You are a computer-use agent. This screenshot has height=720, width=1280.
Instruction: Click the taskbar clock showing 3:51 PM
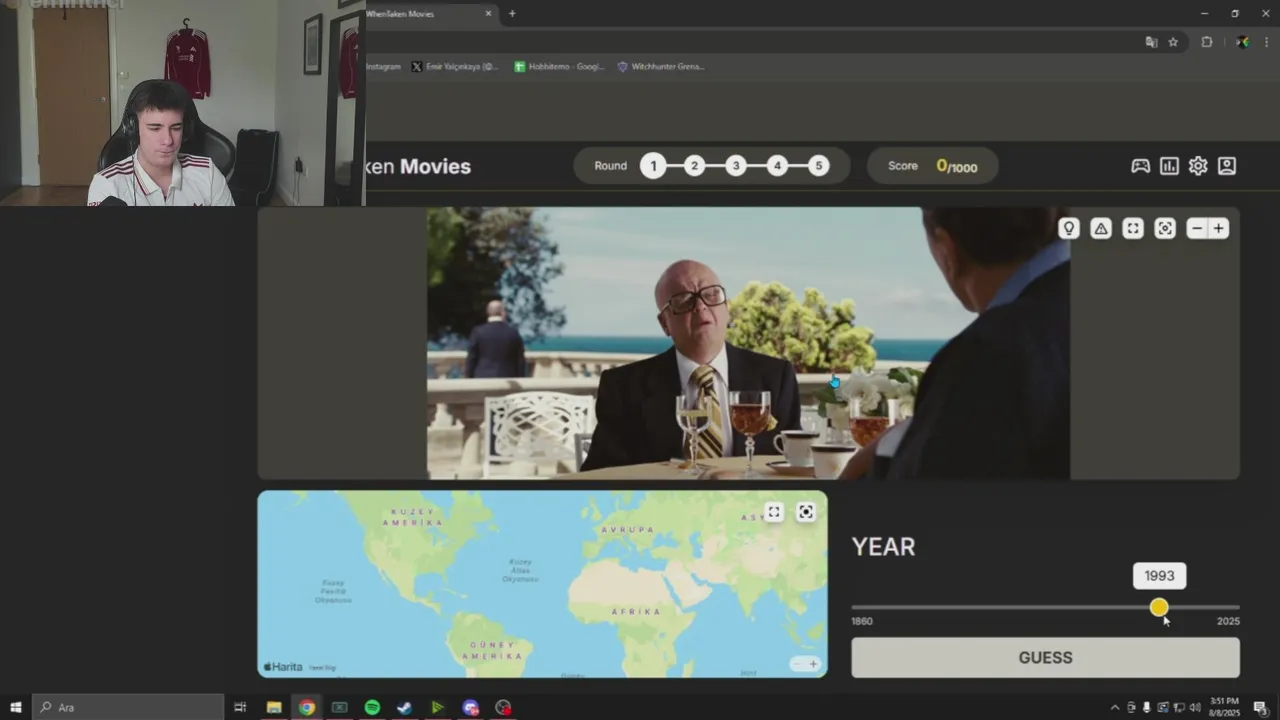[x=1224, y=707]
